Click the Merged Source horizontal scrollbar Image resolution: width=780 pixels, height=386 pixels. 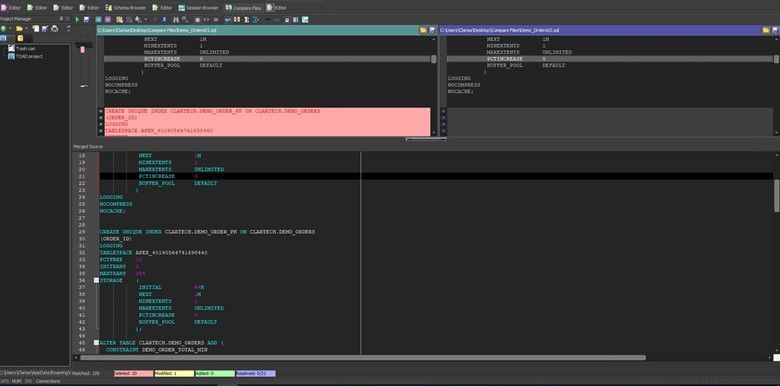coord(363,358)
